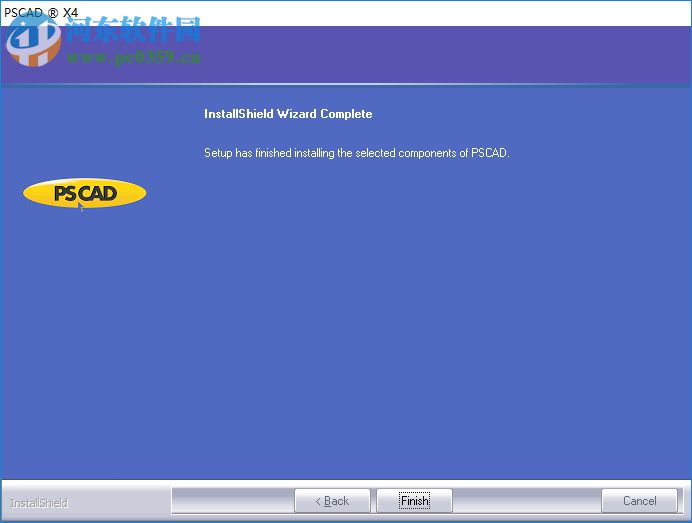The height and width of the screenshot is (523, 692).
Task: Click the 'PSCAD ® X4' window title
Action: pyautogui.click(x=41, y=12)
